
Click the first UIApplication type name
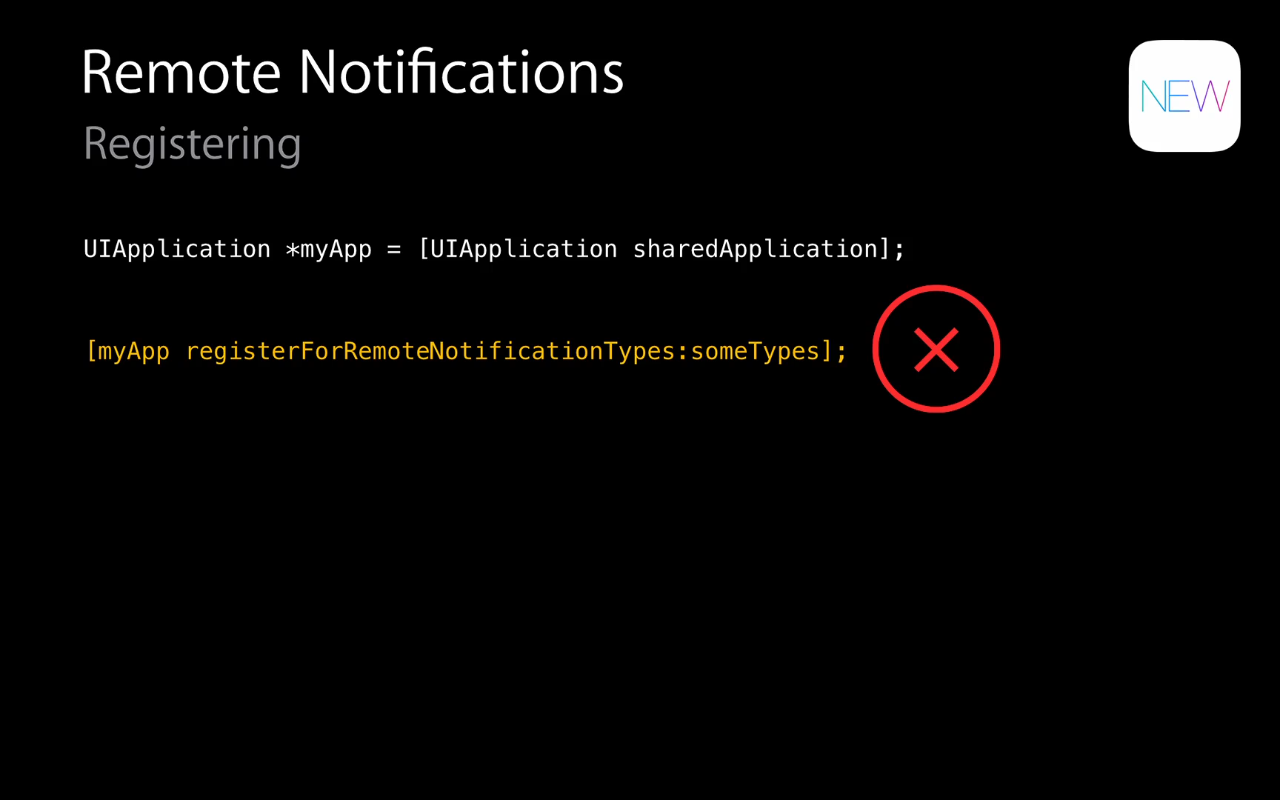[177, 249]
